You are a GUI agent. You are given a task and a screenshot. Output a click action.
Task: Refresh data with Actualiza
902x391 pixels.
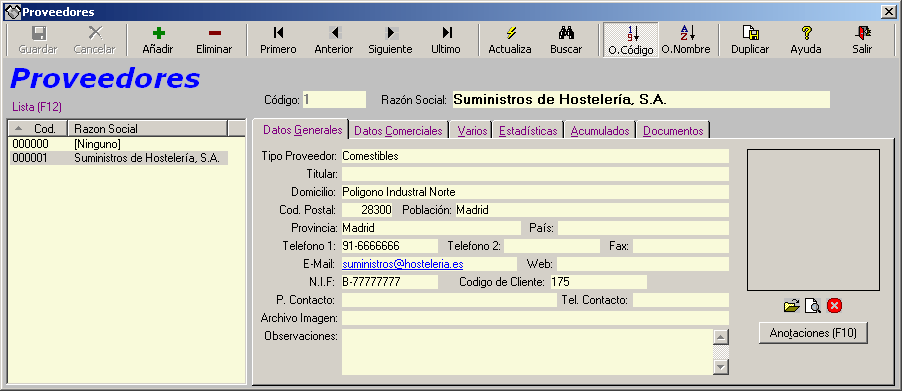pyautogui.click(x=510, y=40)
